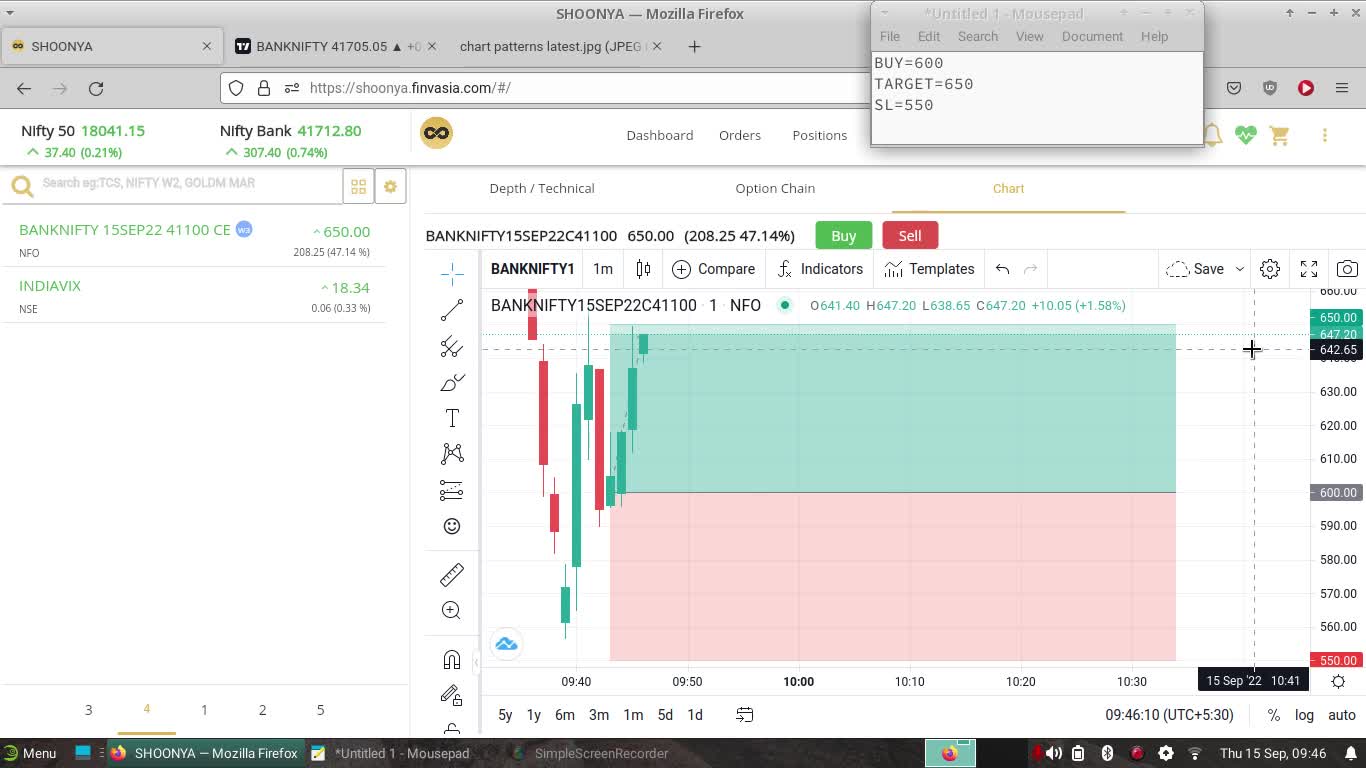Open the Orders page
This screenshot has width=1366, height=768.
click(x=740, y=135)
